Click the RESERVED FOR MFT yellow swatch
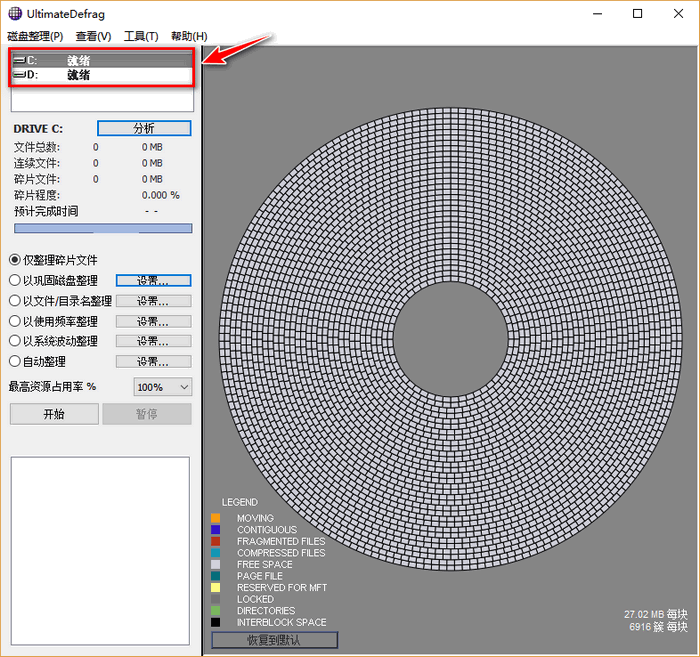Screen dimensions: 700x657 [216, 588]
